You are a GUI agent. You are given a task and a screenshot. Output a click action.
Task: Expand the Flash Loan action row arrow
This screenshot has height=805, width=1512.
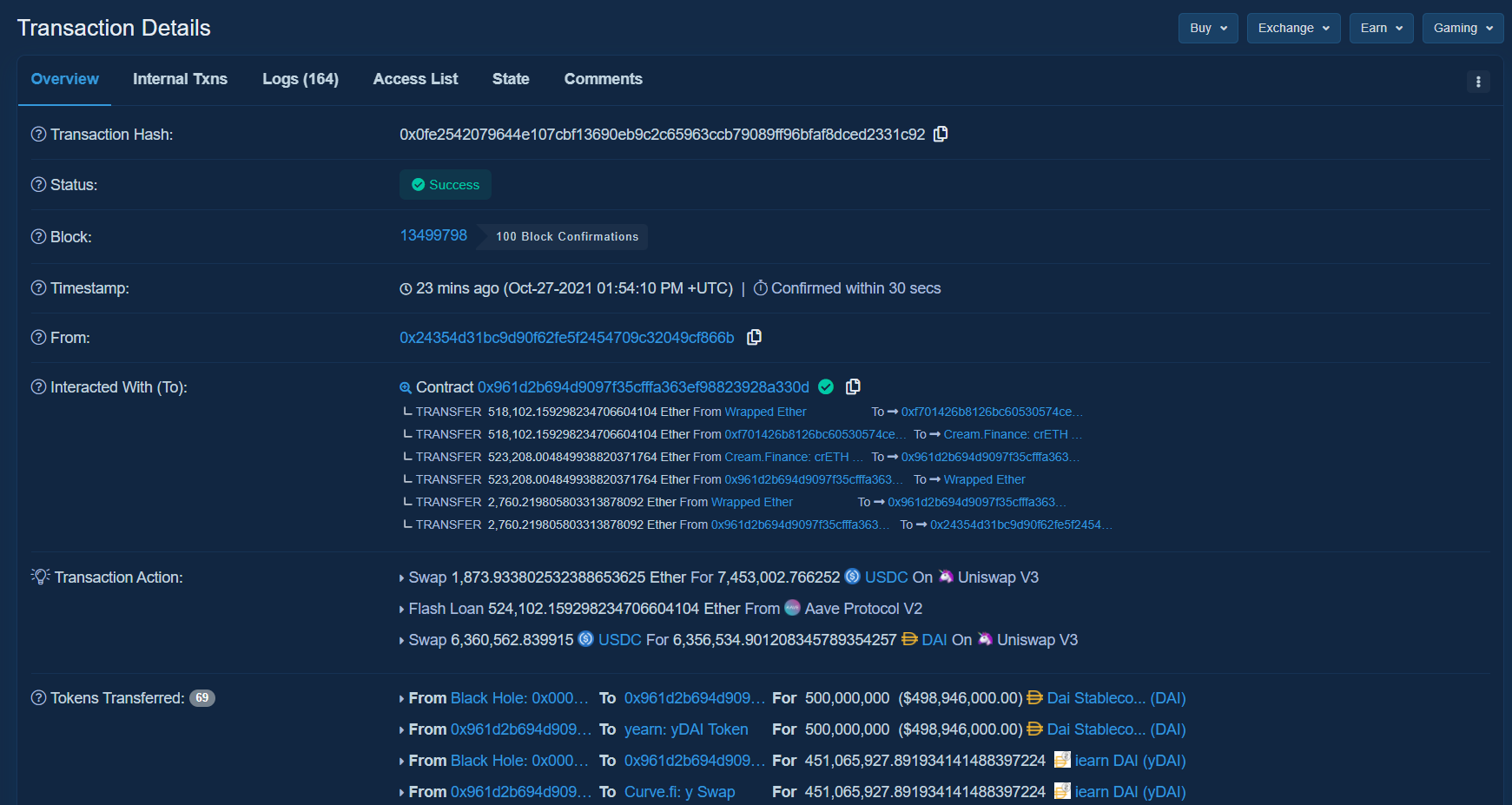pyautogui.click(x=402, y=610)
